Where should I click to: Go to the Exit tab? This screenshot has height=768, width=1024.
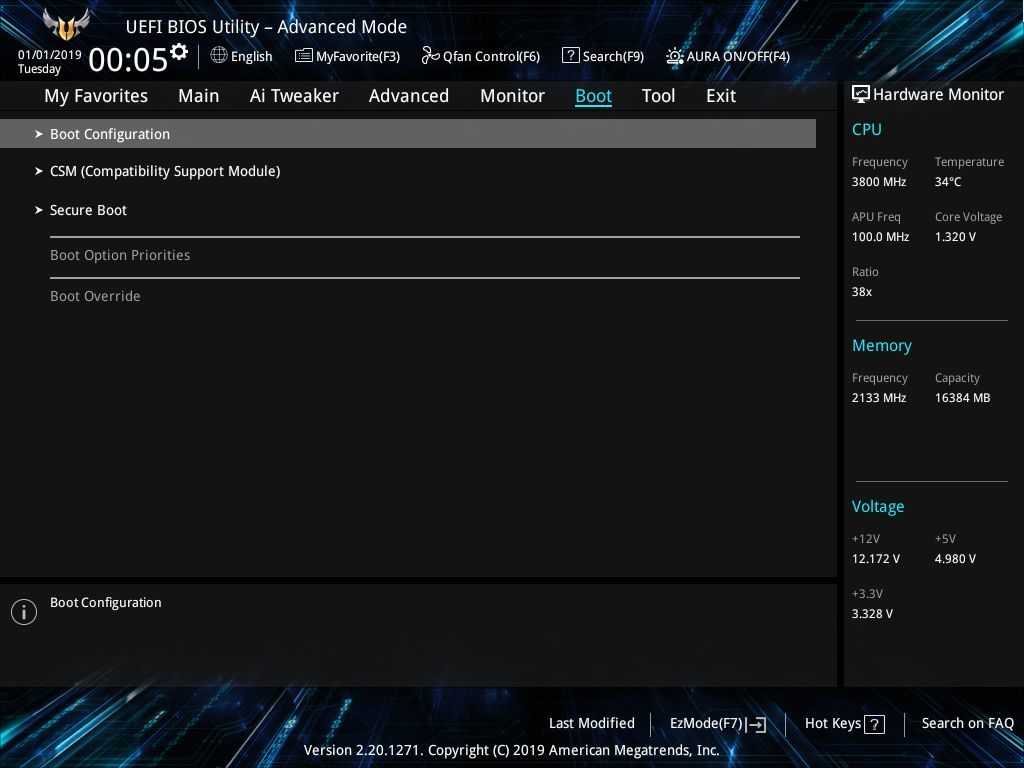click(x=720, y=96)
